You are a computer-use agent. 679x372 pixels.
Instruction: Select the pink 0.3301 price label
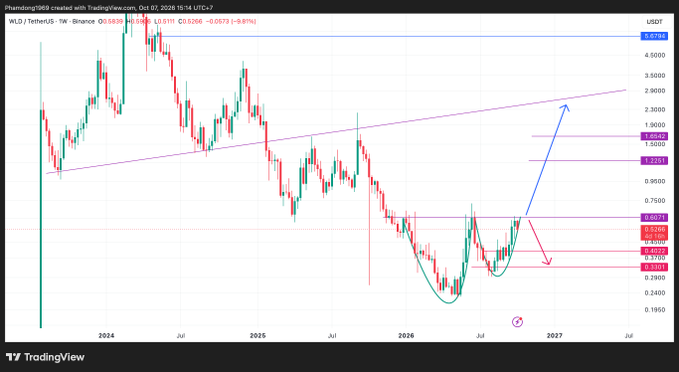[x=654, y=267]
